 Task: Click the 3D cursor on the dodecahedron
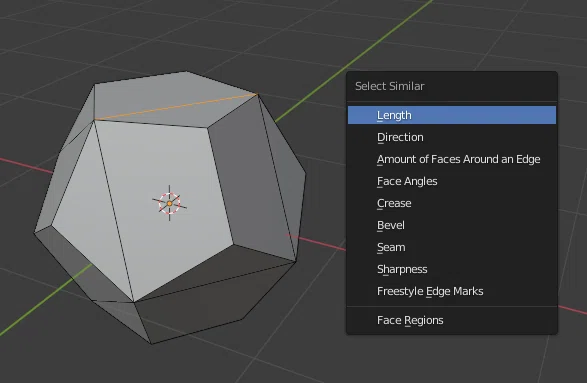(170, 203)
